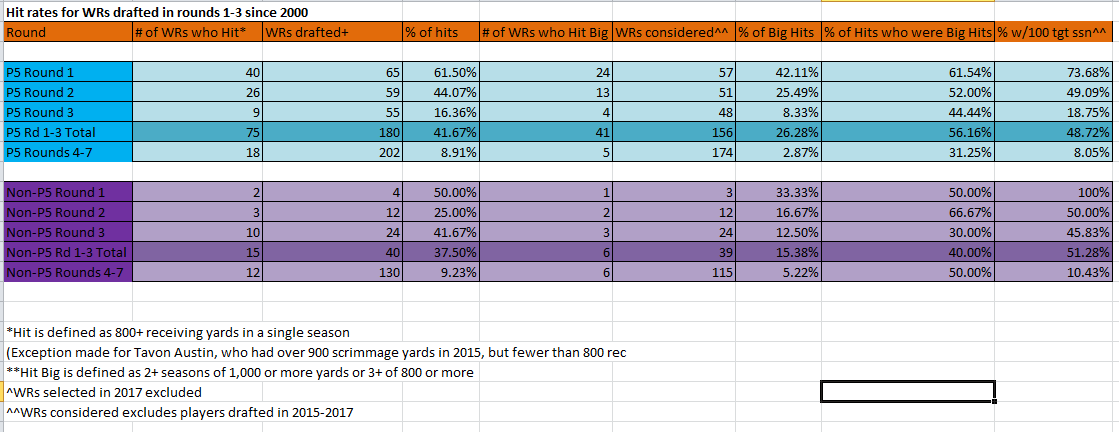1119x432 pixels.
Task: Select the 'Non-P5 Rounds 4-7' label cell
Action: click(68, 272)
